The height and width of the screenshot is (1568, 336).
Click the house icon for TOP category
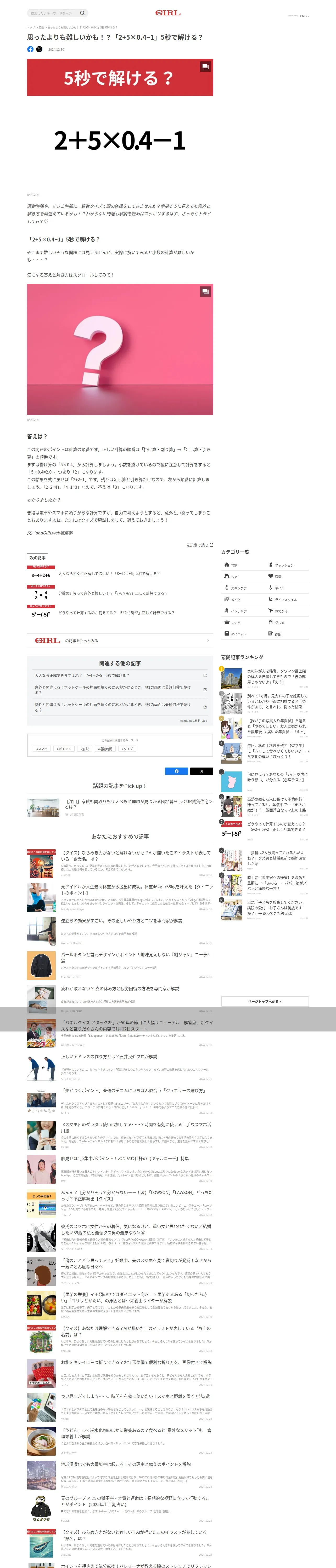227,565
